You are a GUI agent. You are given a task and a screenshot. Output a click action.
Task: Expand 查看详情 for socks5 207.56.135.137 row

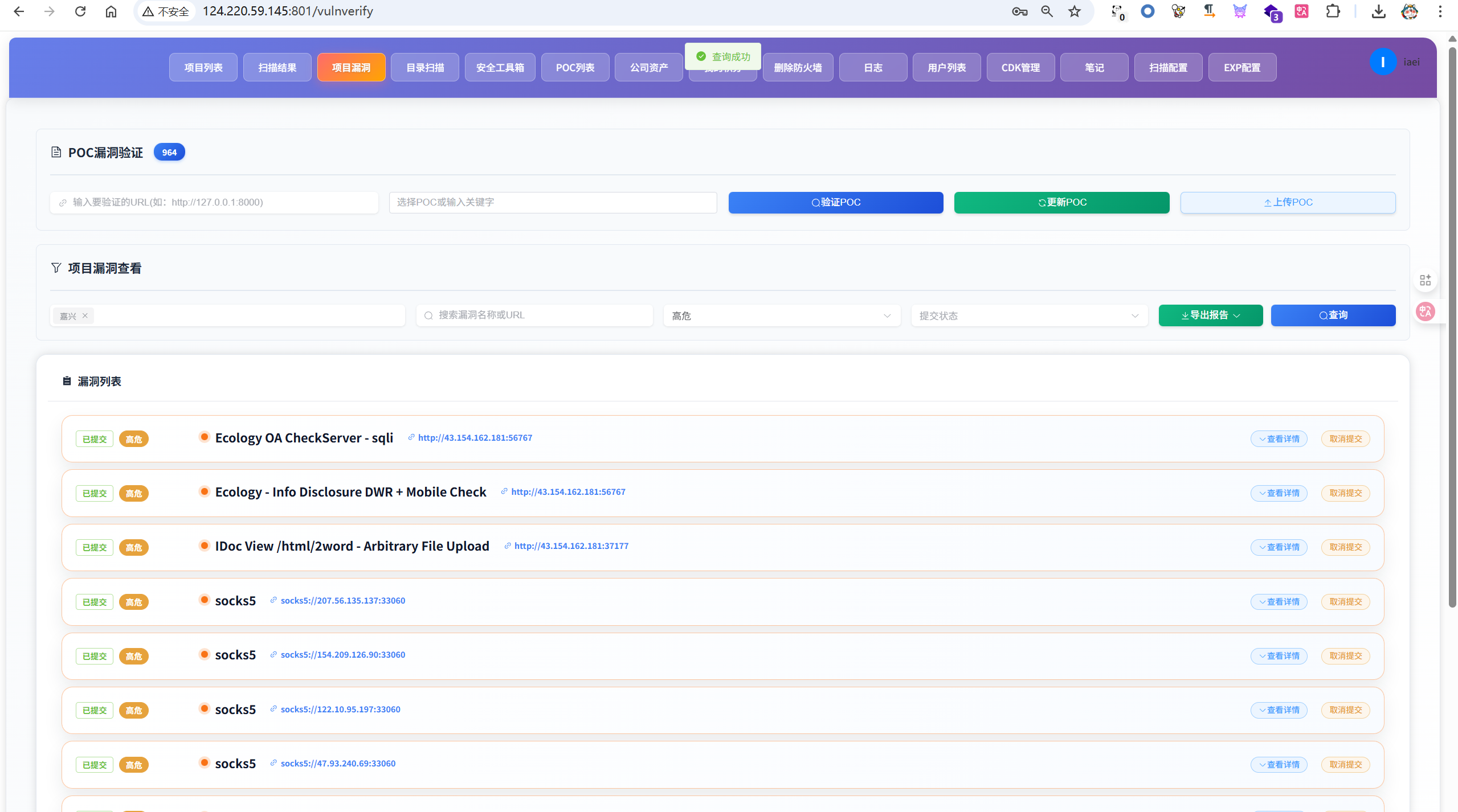1279,602
